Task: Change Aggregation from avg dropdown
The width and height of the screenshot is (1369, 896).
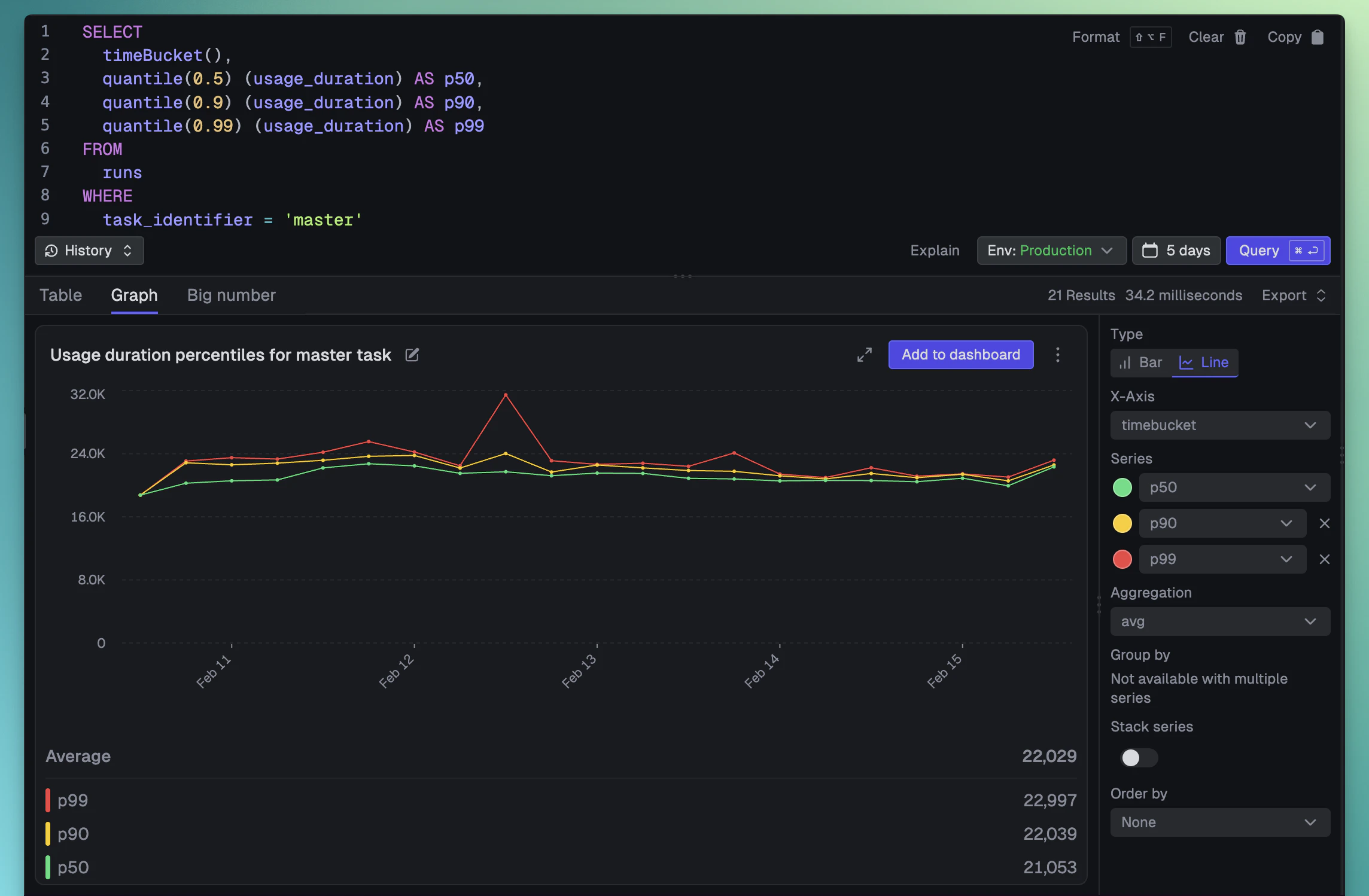Action: (1219, 621)
